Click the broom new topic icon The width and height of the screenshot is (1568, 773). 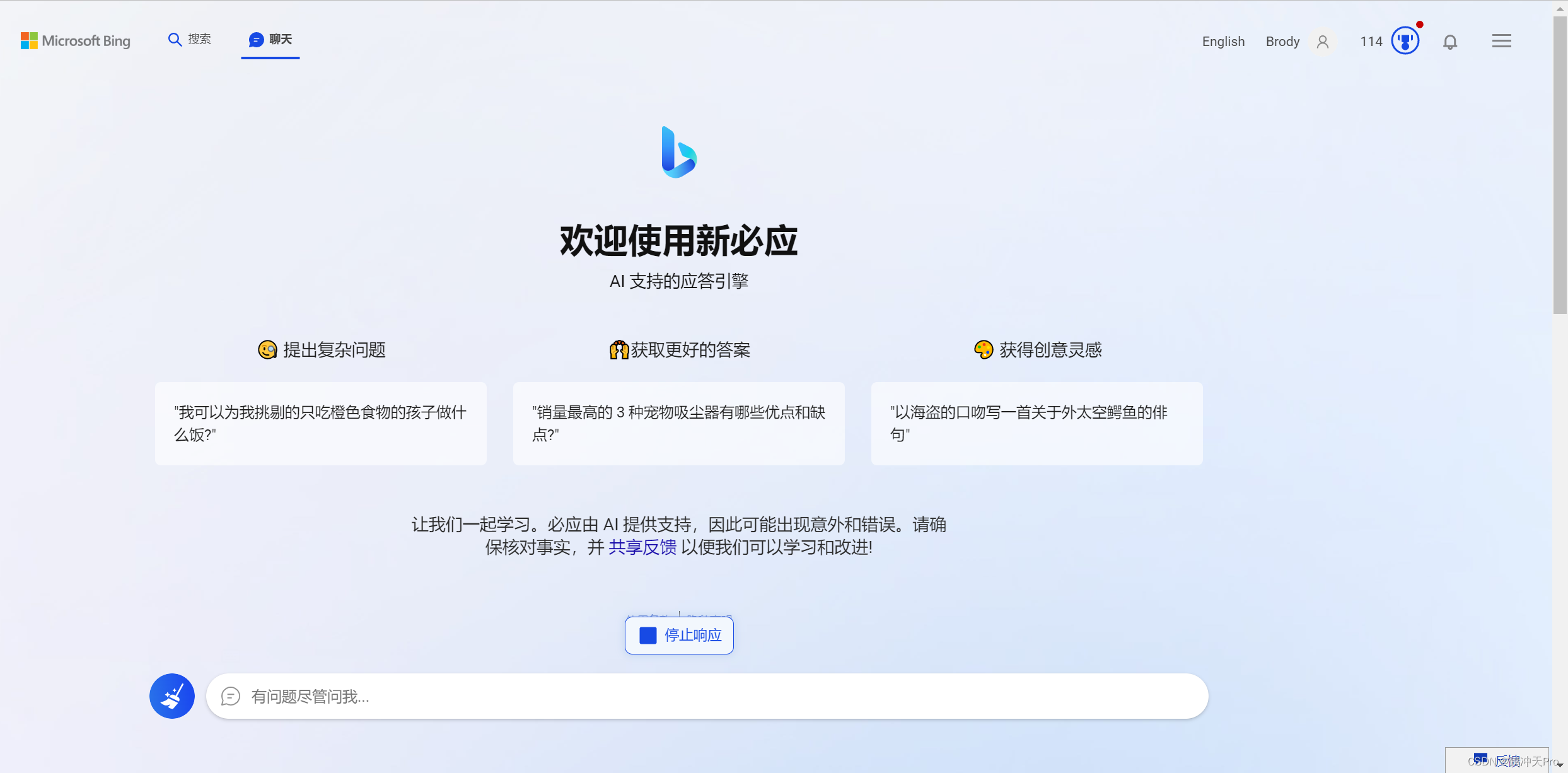[172, 696]
